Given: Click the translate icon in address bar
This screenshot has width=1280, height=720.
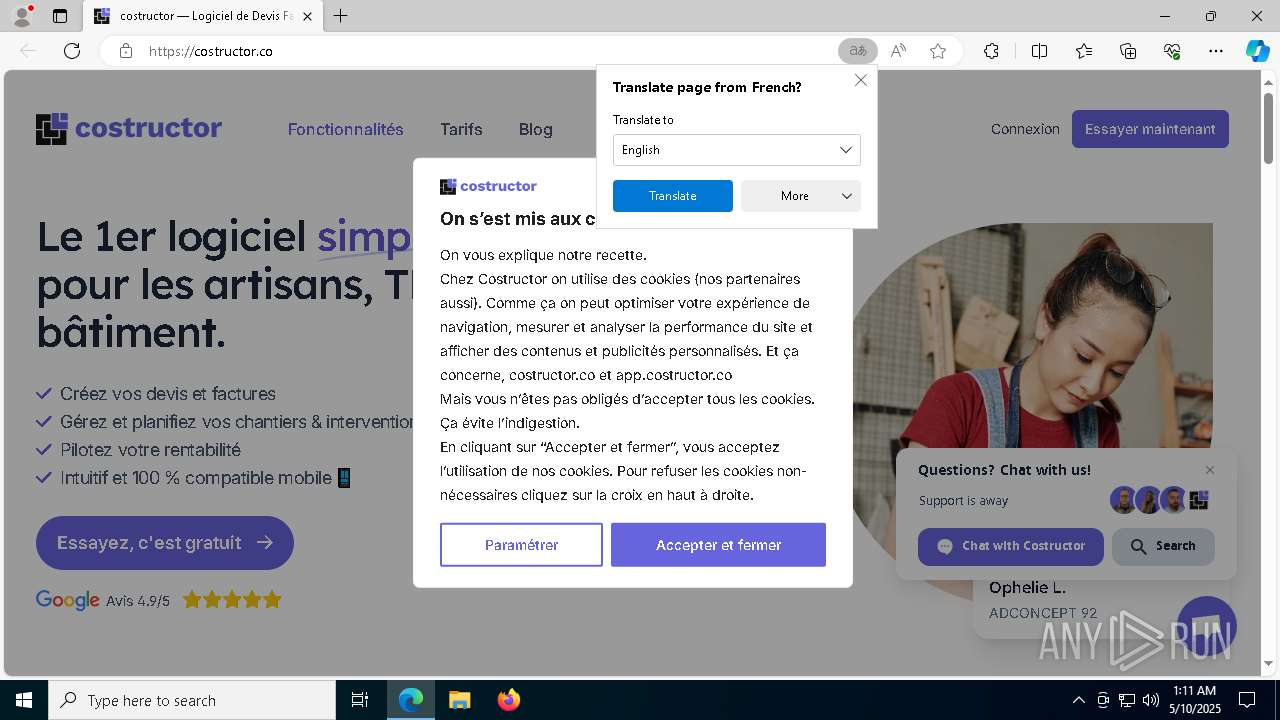Looking at the screenshot, I should click(x=857, y=51).
